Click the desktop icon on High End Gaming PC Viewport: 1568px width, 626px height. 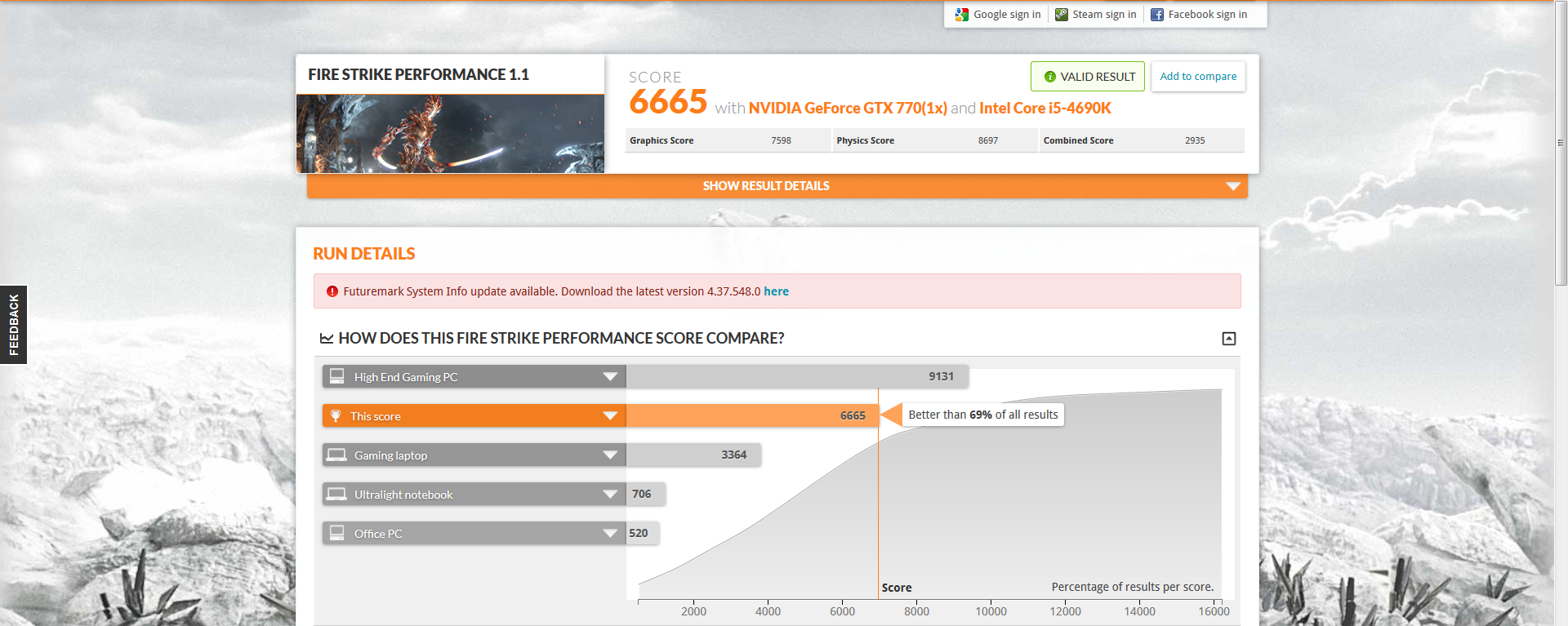tap(336, 376)
